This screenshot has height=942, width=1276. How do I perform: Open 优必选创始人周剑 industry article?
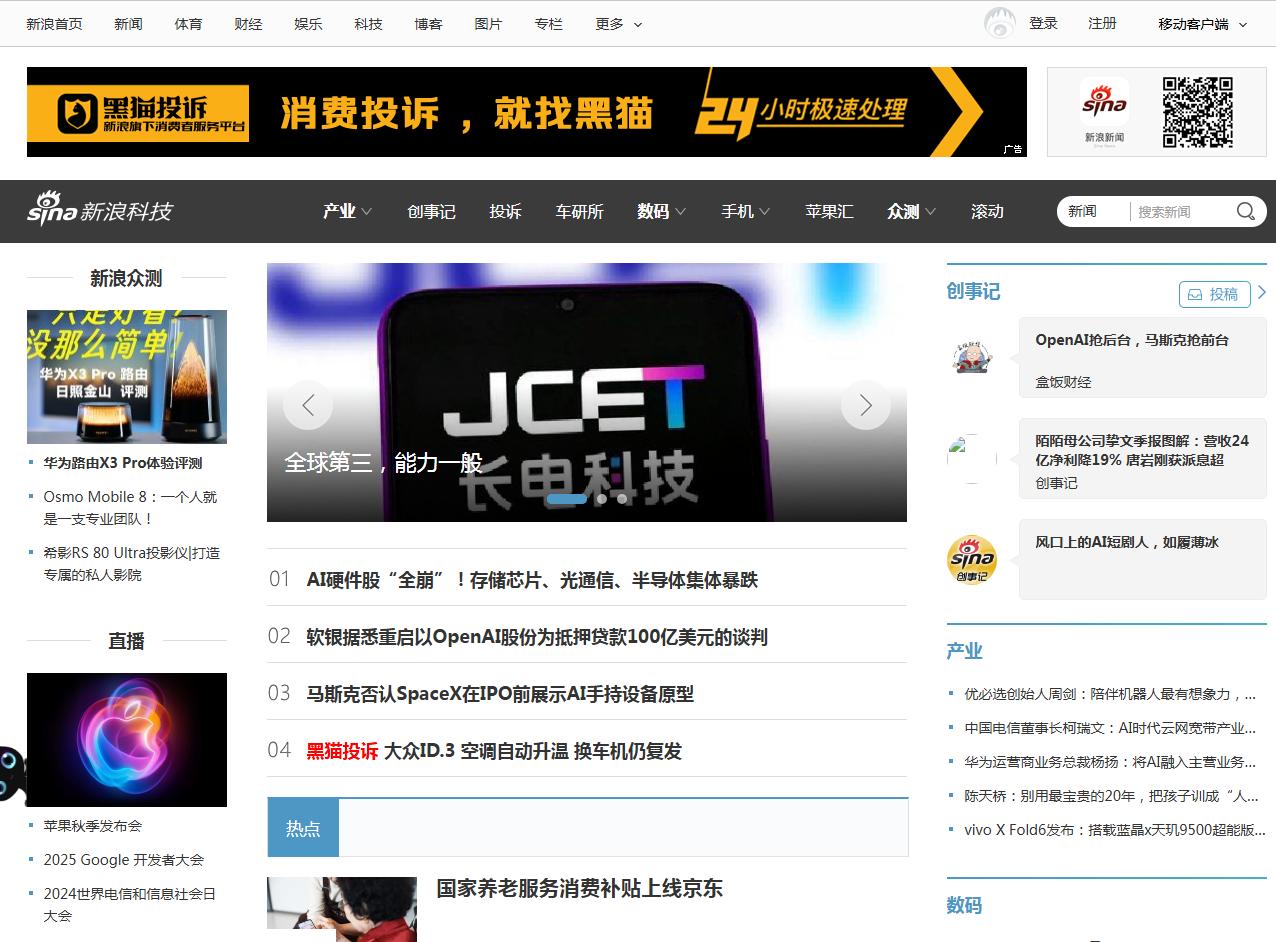click(x=1110, y=694)
